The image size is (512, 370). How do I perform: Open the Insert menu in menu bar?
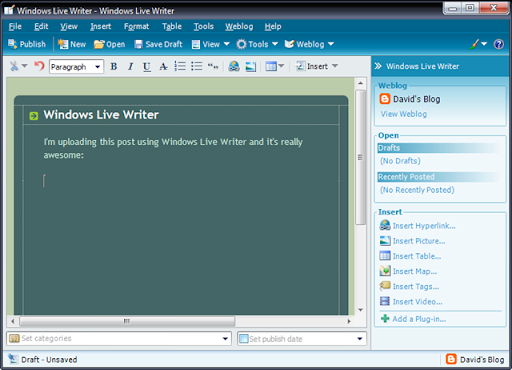[101, 26]
